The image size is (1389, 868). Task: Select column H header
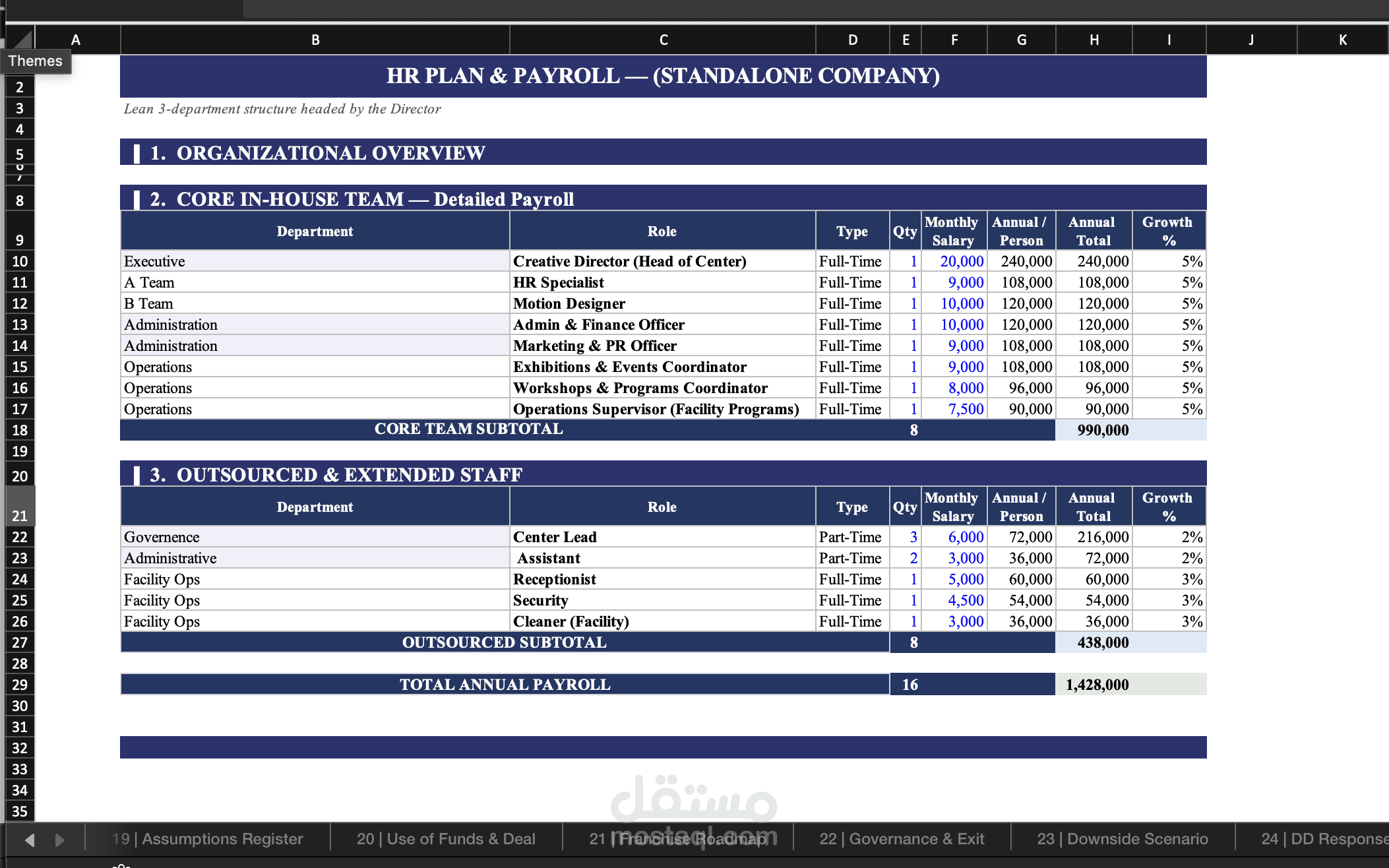point(1094,40)
